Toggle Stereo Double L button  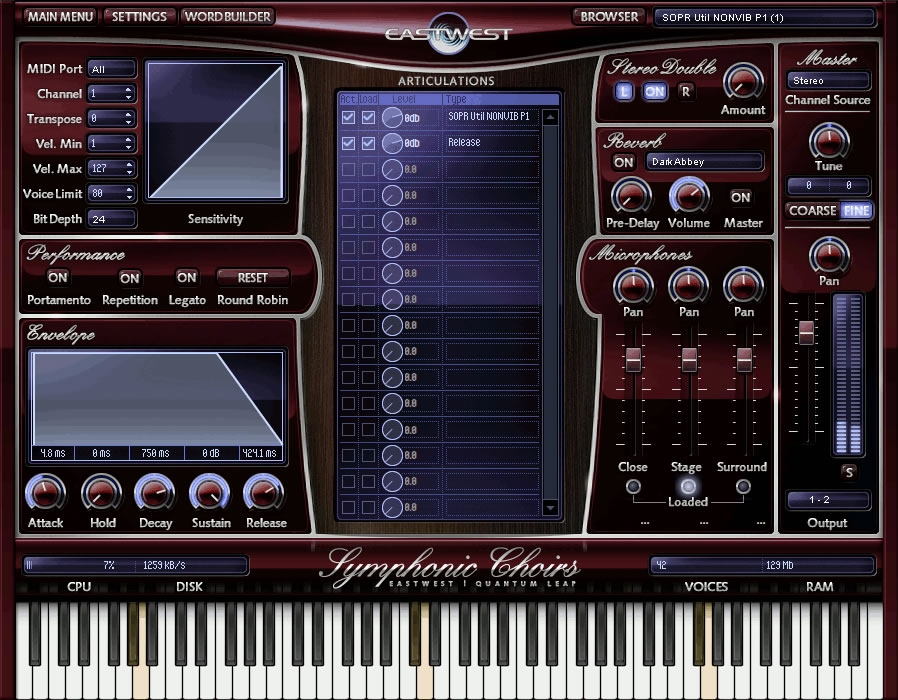pos(624,92)
